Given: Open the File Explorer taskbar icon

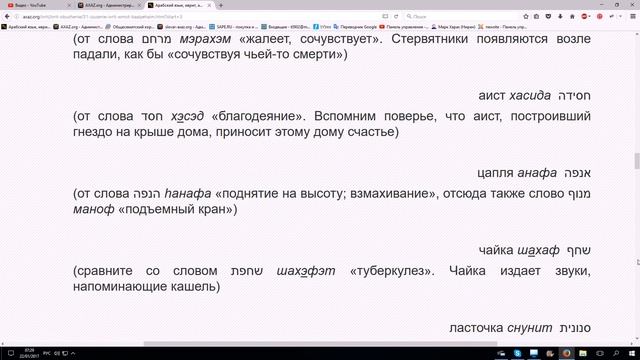Looking at the screenshot, I should (x=583, y=353).
